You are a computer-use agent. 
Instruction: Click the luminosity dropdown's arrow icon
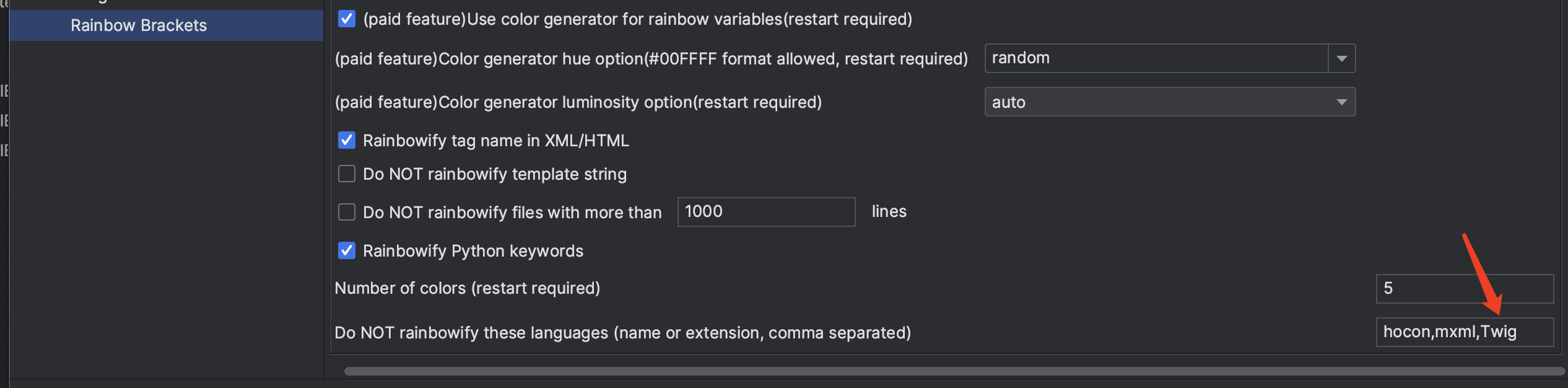click(1342, 102)
